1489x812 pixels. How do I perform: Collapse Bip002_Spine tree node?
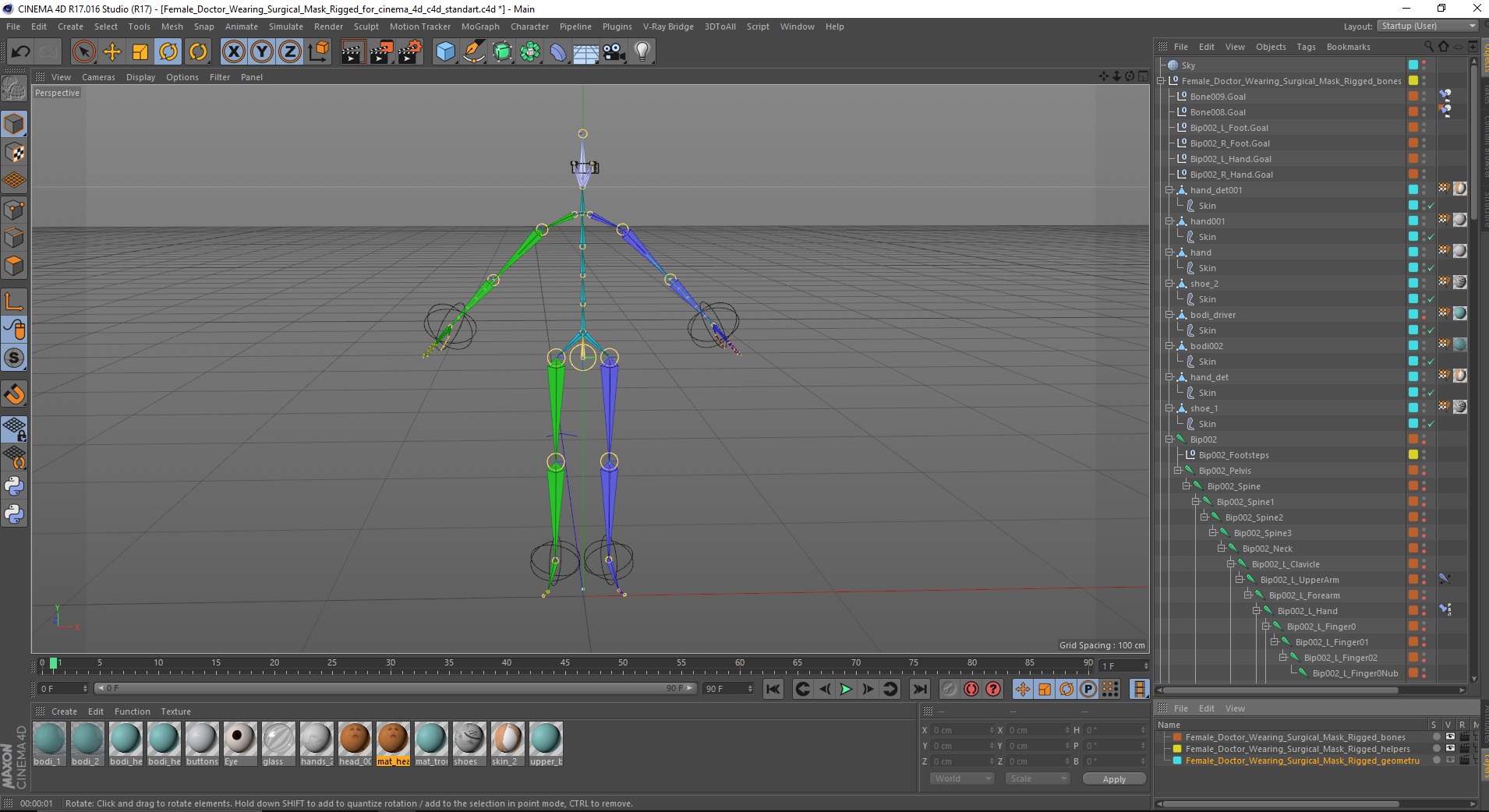tap(1187, 486)
